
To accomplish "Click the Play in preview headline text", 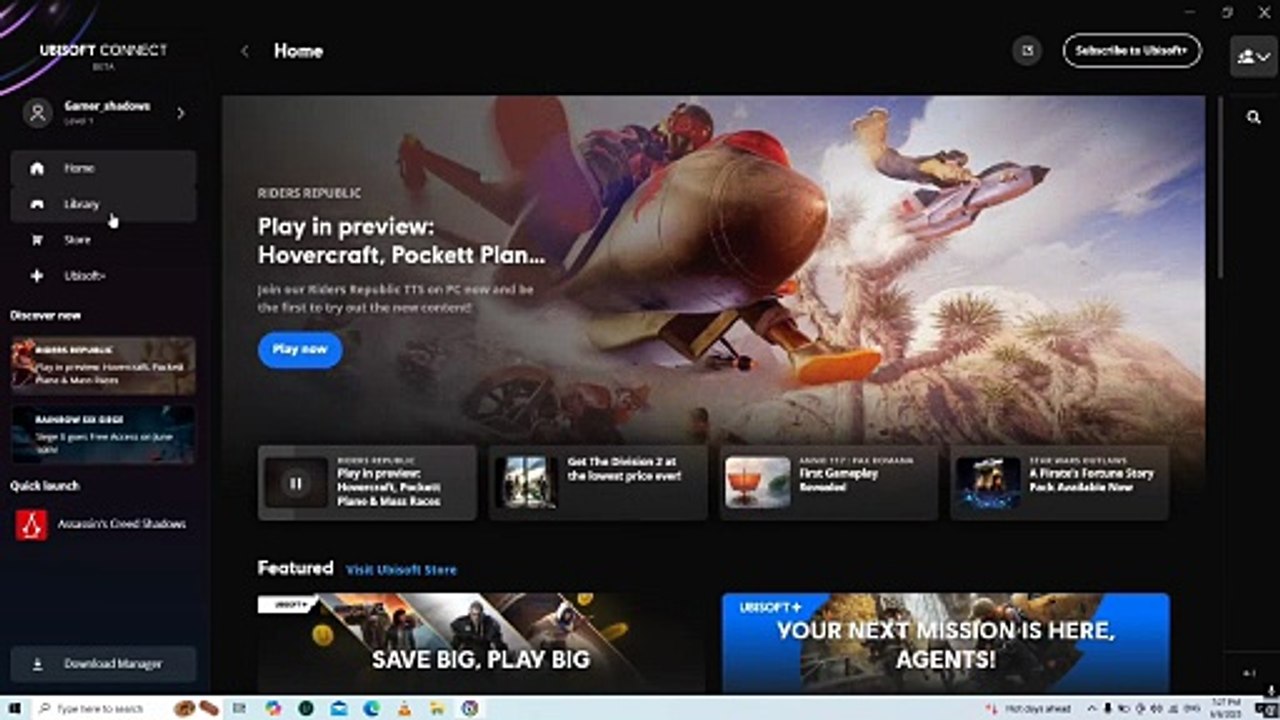I will 402,240.
